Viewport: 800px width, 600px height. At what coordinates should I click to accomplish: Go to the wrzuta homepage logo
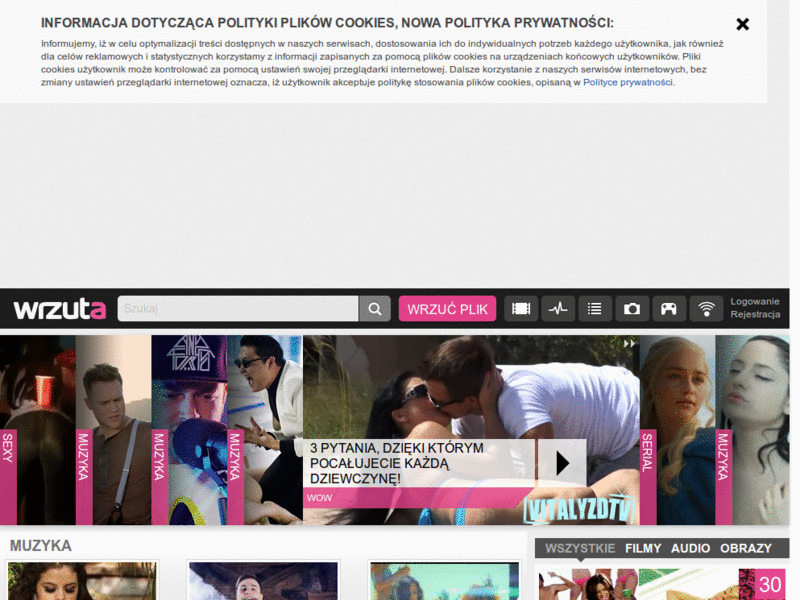(x=60, y=309)
